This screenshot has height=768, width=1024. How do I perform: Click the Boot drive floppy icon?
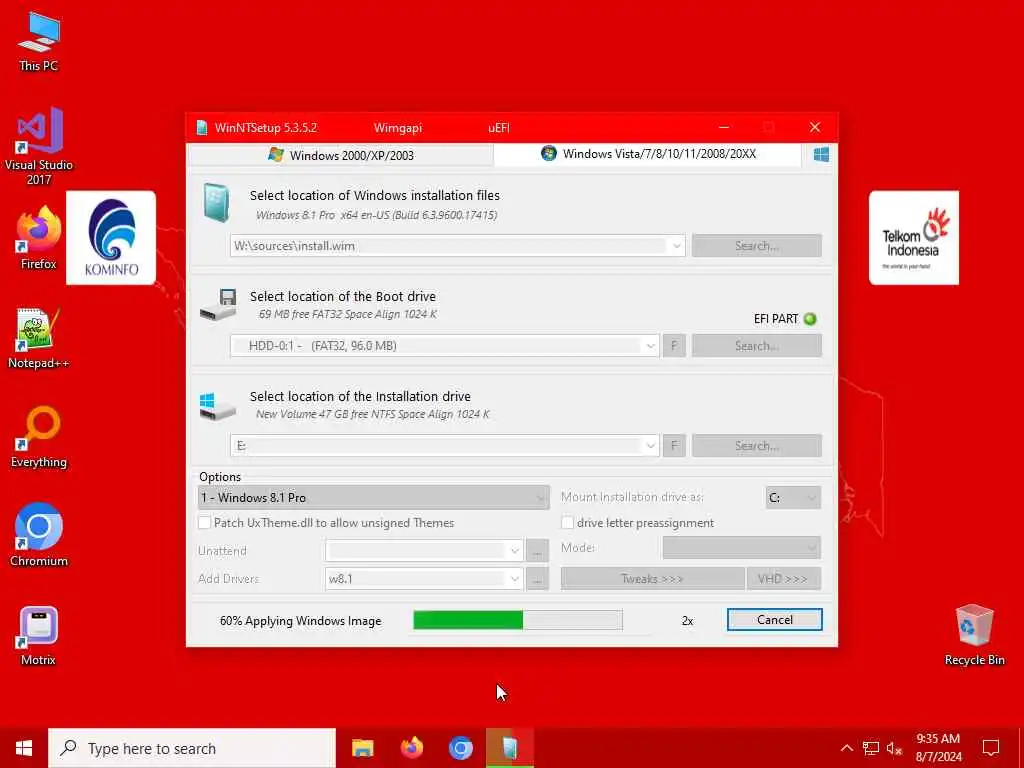pos(218,304)
